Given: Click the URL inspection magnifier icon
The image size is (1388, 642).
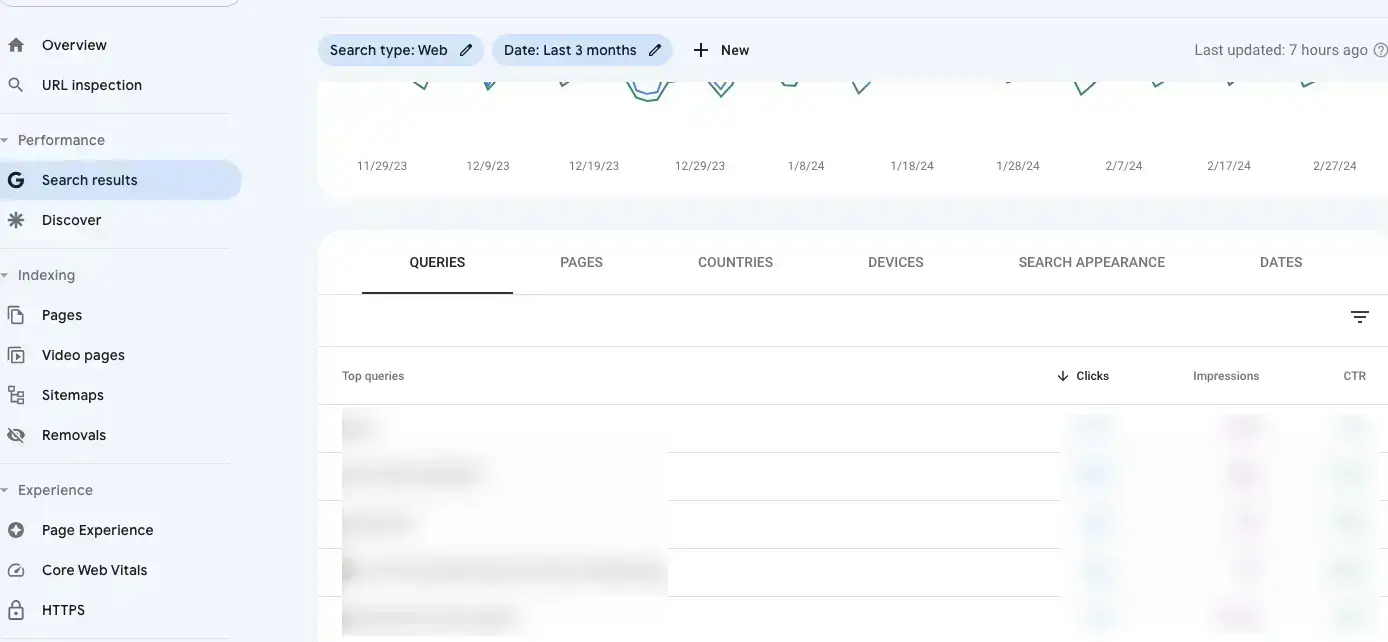Looking at the screenshot, I should [x=16, y=85].
